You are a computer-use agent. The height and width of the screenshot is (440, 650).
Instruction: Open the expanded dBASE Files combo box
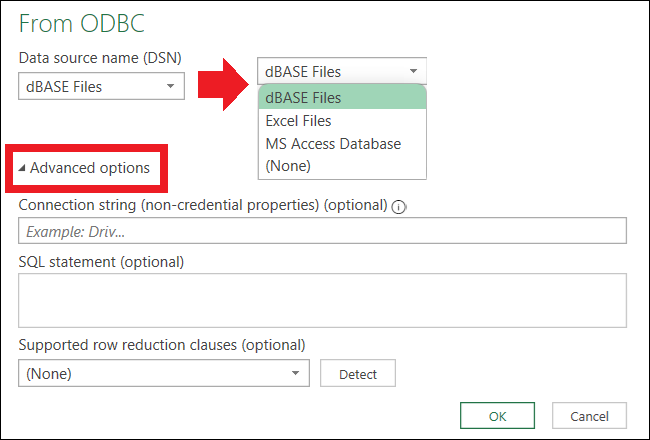pyautogui.click(x=342, y=71)
